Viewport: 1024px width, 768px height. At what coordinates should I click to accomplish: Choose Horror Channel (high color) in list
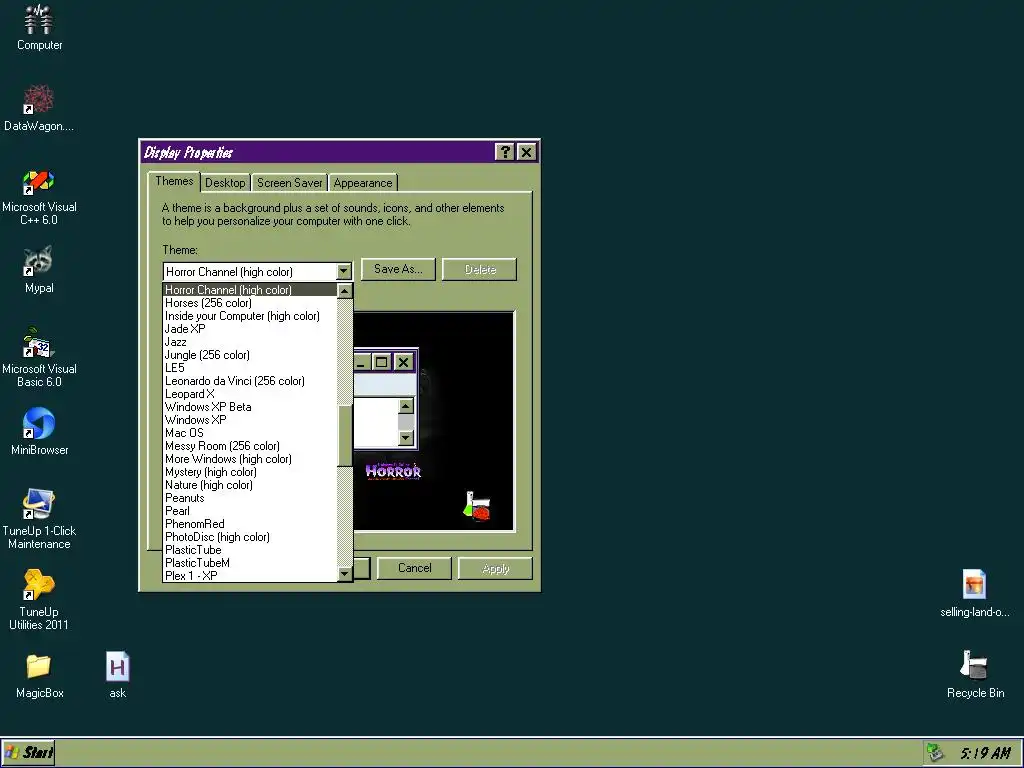tap(249, 289)
